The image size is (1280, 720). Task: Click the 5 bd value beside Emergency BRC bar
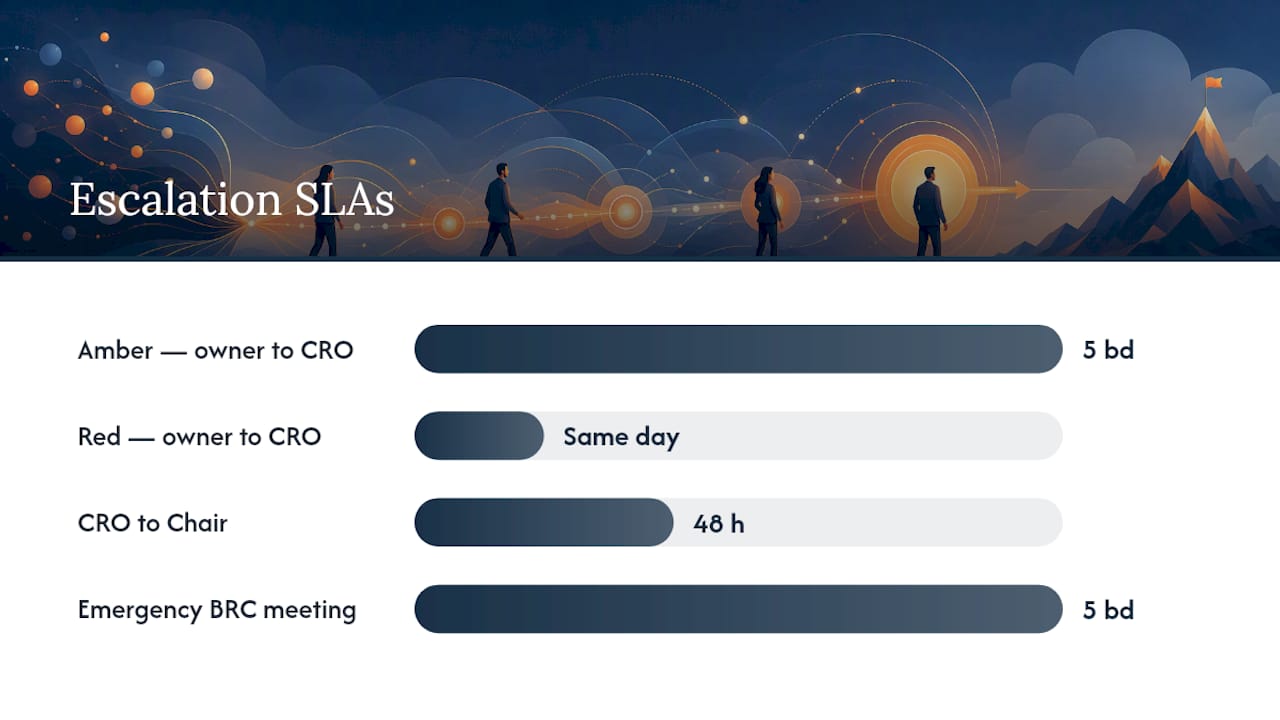(1108, 610)
